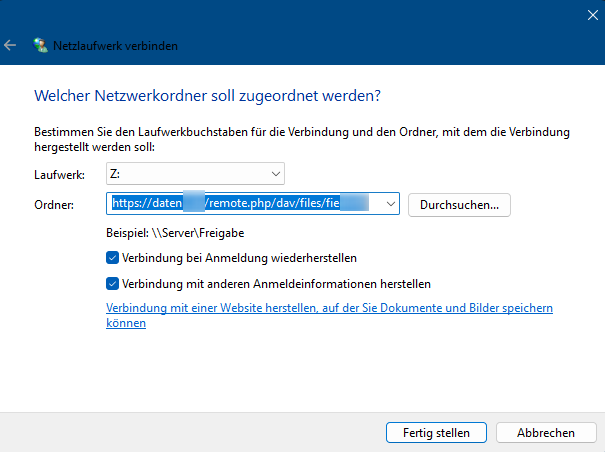Click the heading 'Welcher Netzwerkordner soll zugeordnet werden?'

click(209, 96)
